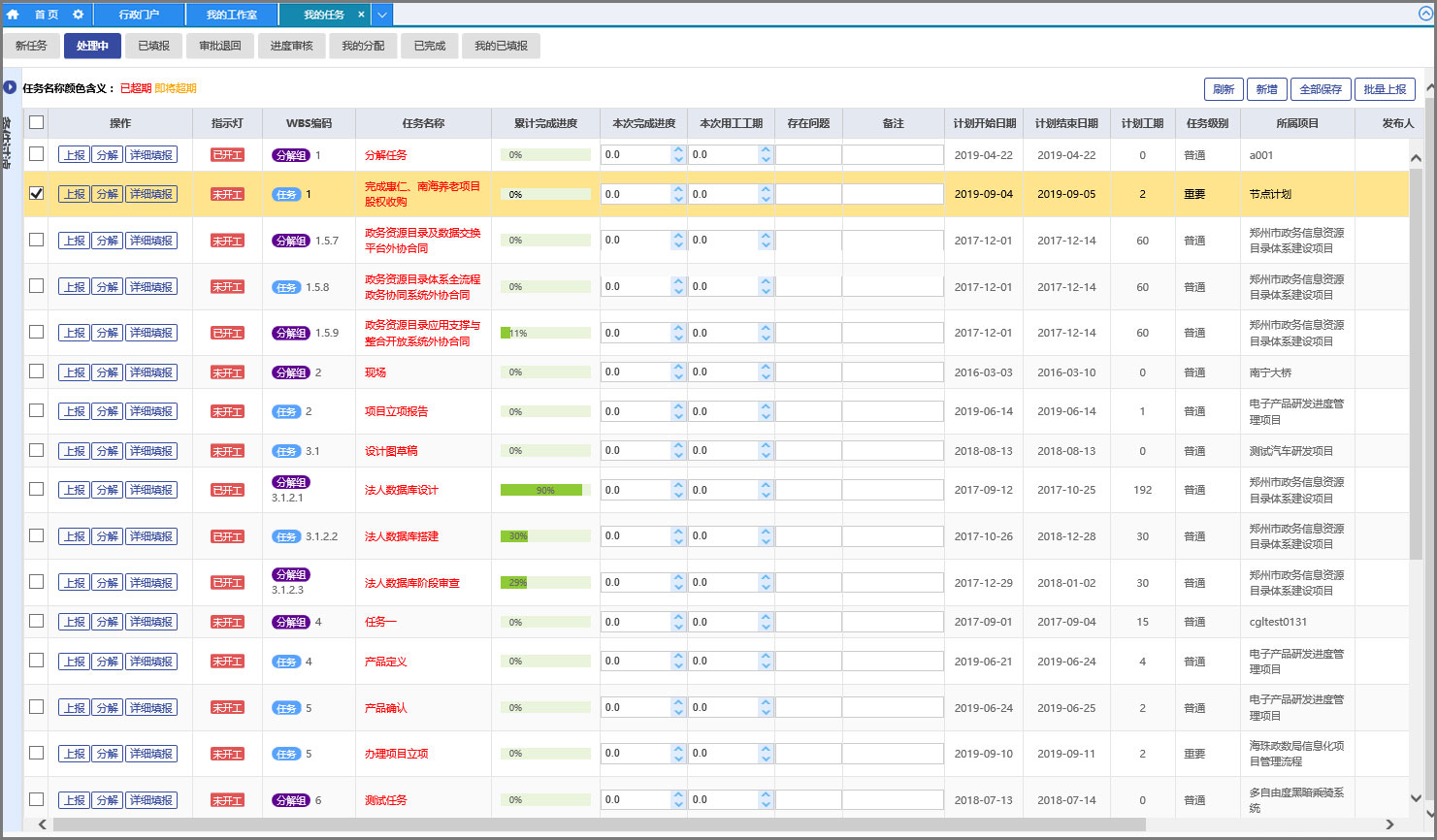Click 备注 field for 项目立项报告
The image size is (1437, 840).
(x=893, y=411)
